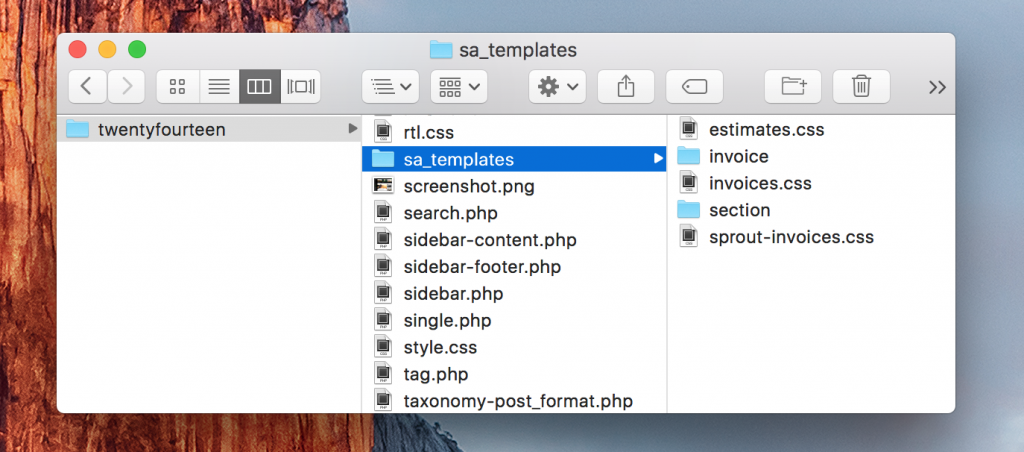The width and height of the screenshot is (1024, 452).
Task: Click the screenshot.png thumbnail icon
Action: [383, 186]
